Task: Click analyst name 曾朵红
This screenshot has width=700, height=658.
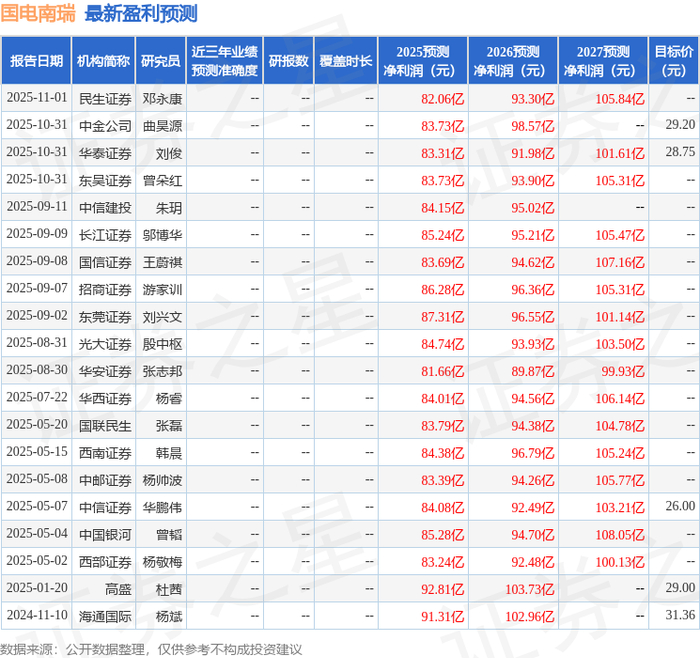Action: tap(162, 180)
